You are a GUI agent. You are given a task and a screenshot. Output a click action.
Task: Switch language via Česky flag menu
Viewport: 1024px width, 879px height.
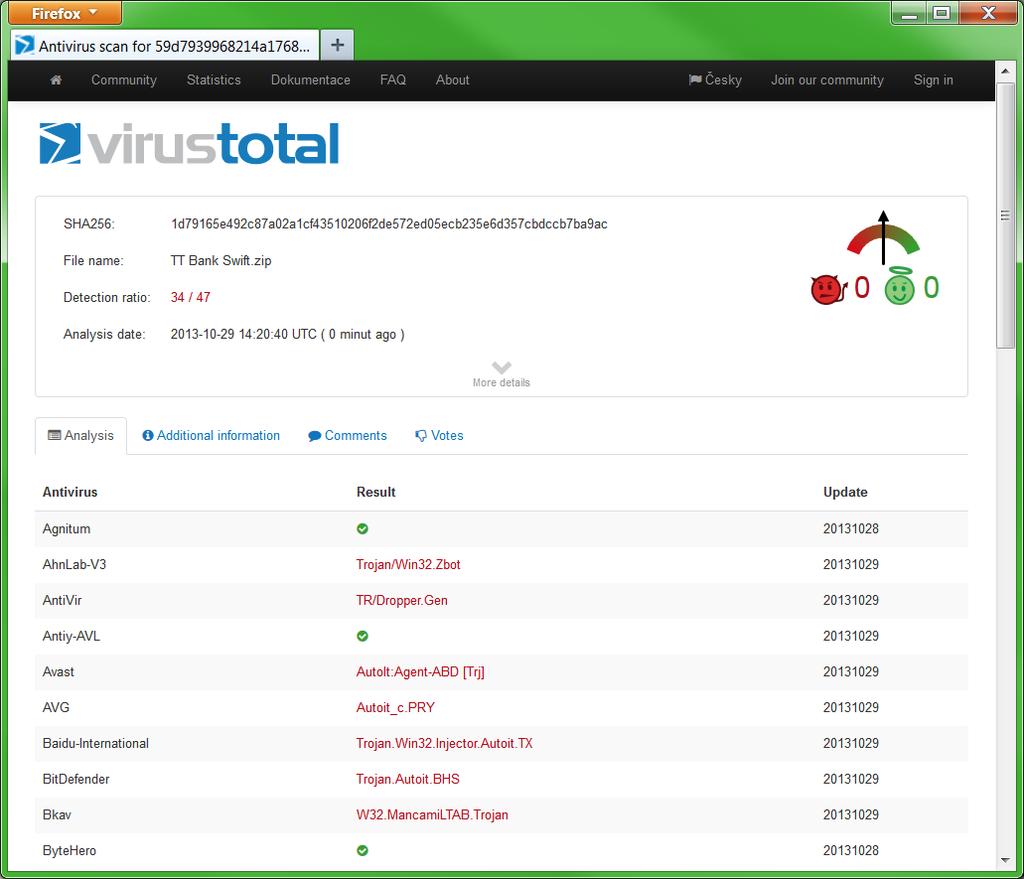click(x=715, y=80)
